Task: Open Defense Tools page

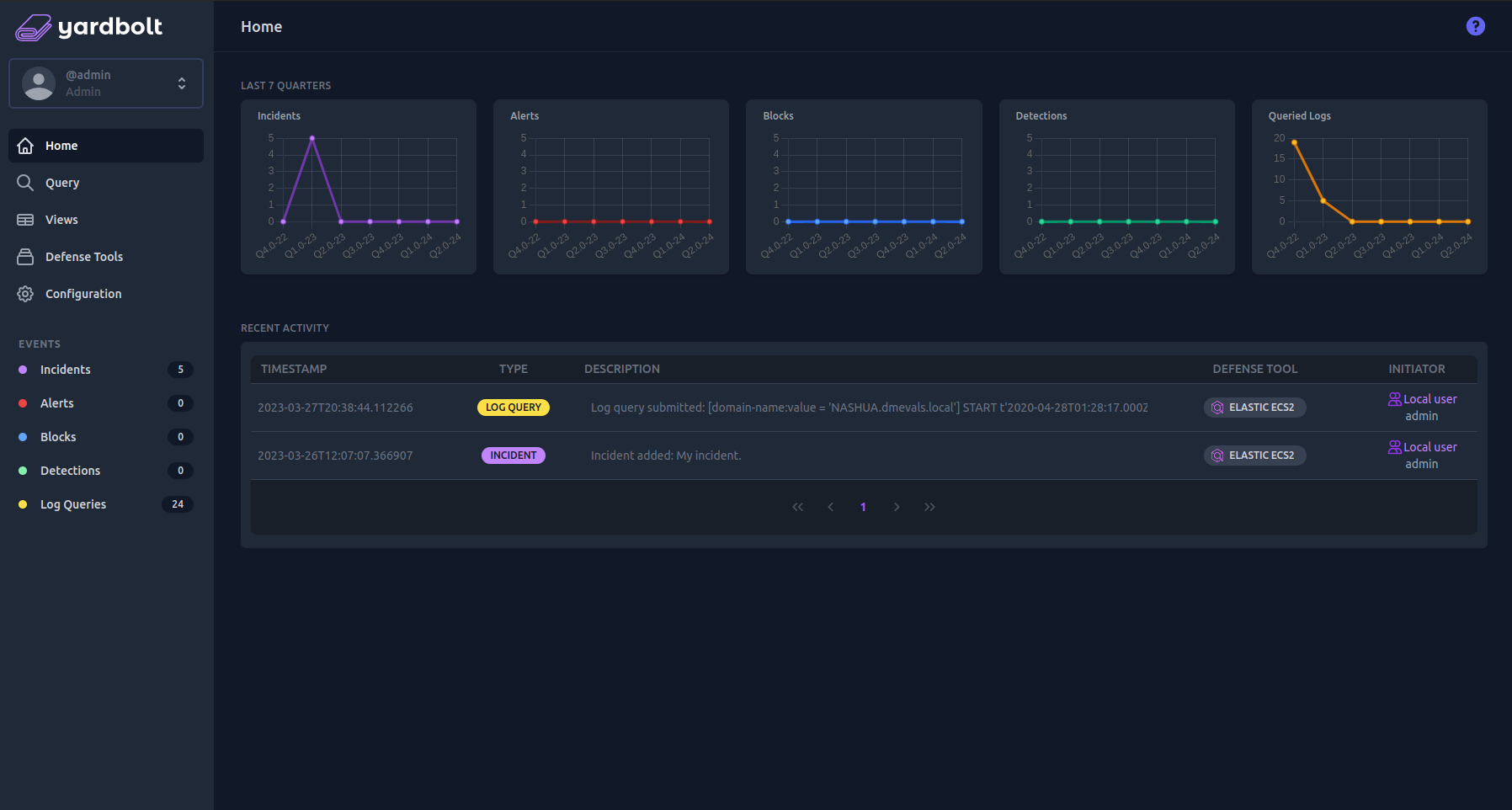Action: click(106, 257)
